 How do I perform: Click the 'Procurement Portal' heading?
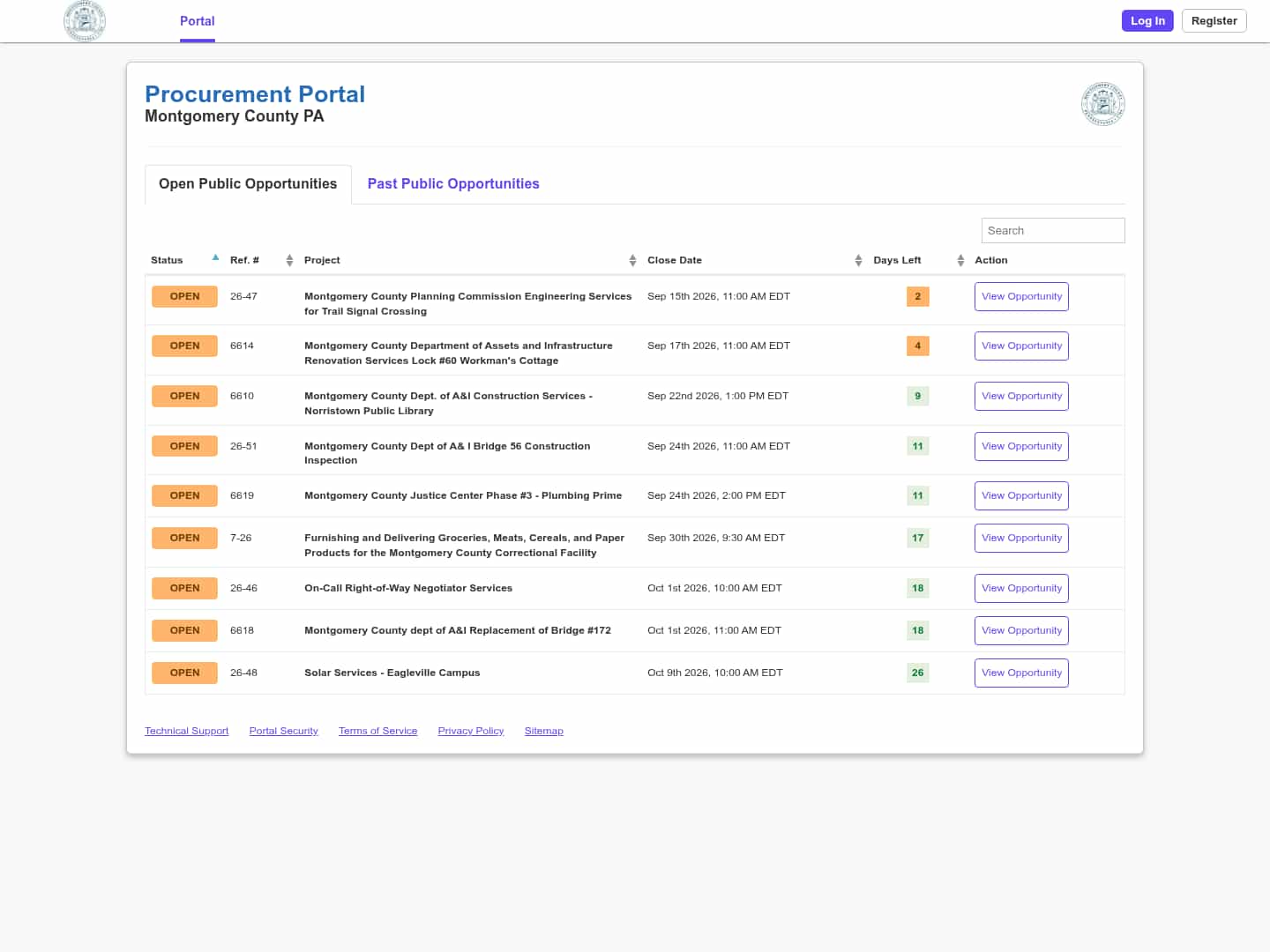255,94
